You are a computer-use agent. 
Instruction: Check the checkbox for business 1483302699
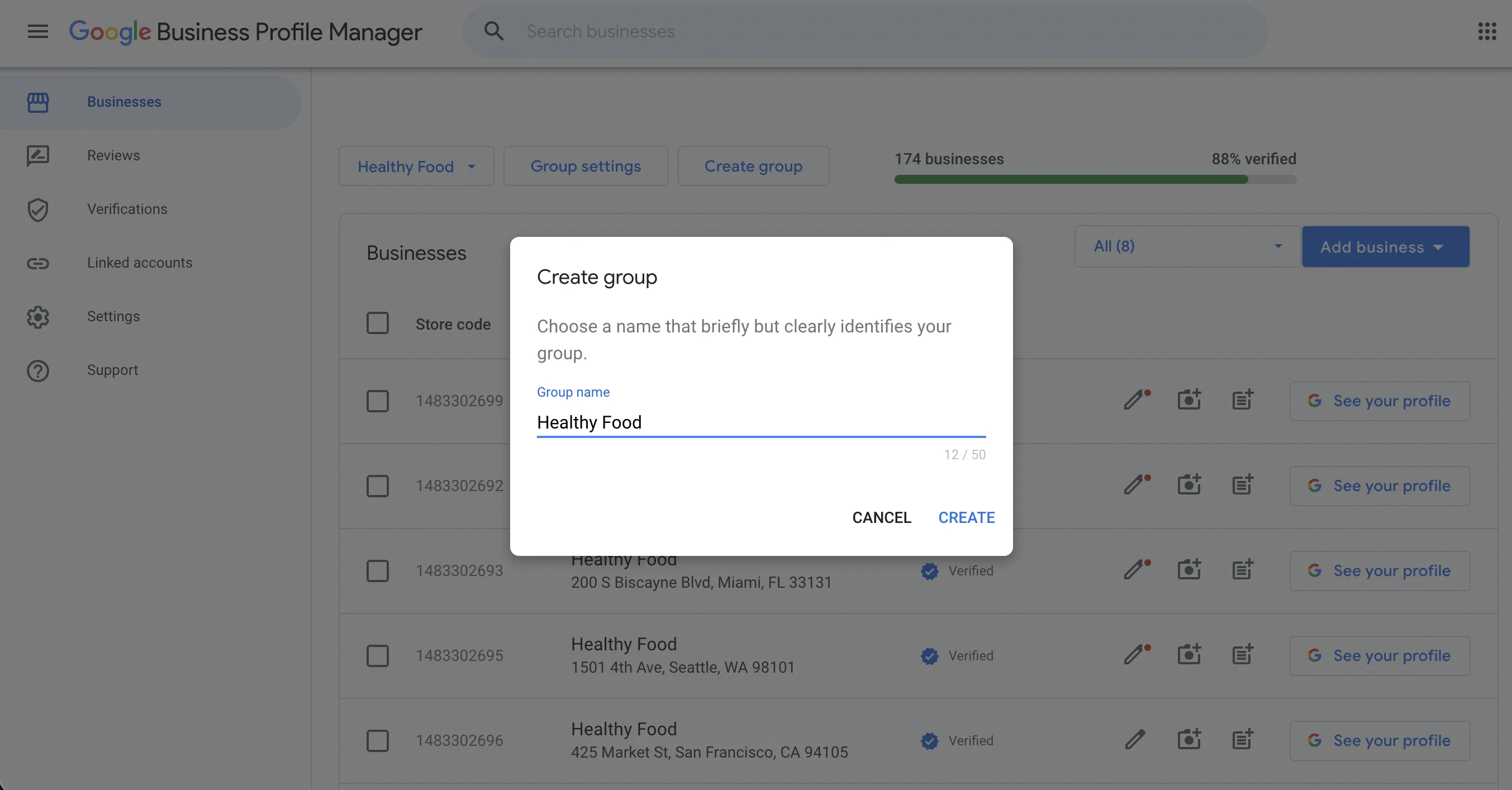[x=378, y=401]
